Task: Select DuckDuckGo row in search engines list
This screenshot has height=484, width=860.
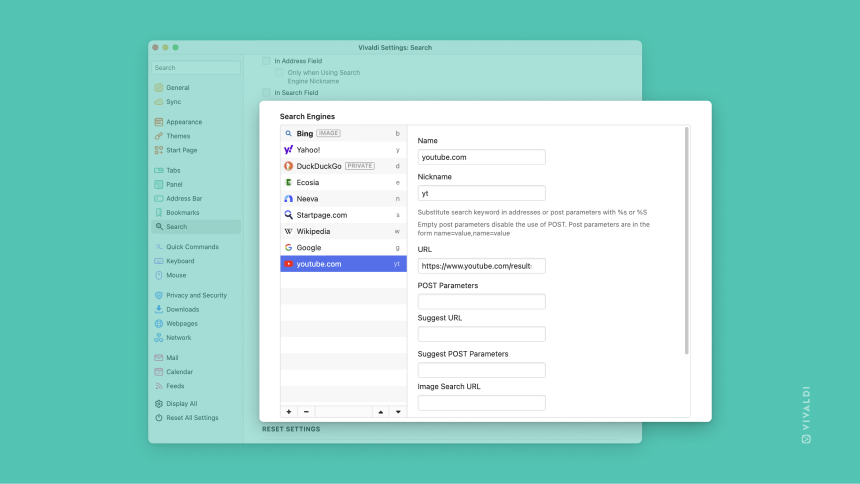Action: [x=343, y=166]
